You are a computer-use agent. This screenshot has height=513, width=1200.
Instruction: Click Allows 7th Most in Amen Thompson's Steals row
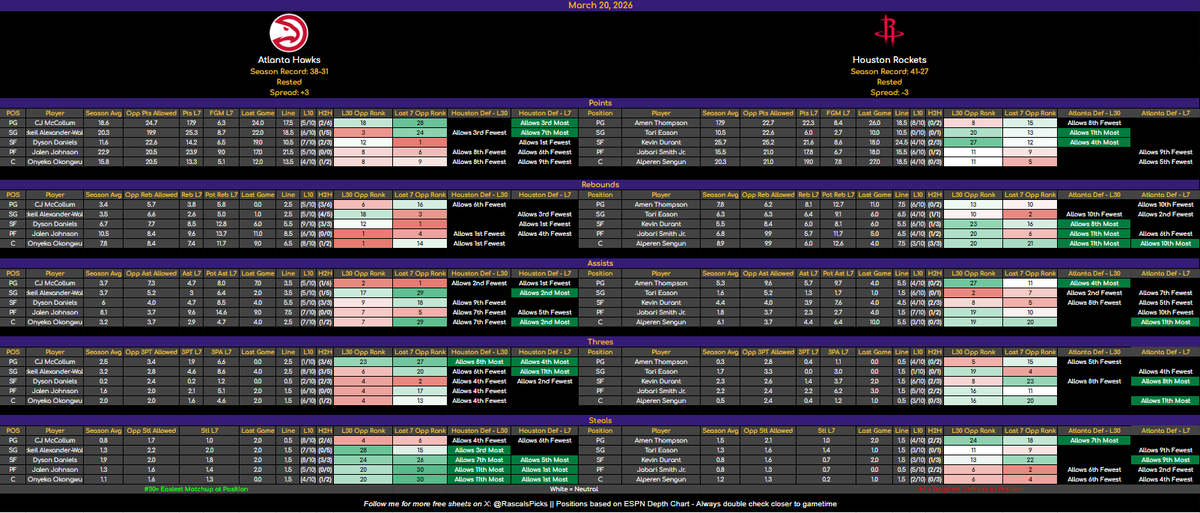(x=1095, y=440)
